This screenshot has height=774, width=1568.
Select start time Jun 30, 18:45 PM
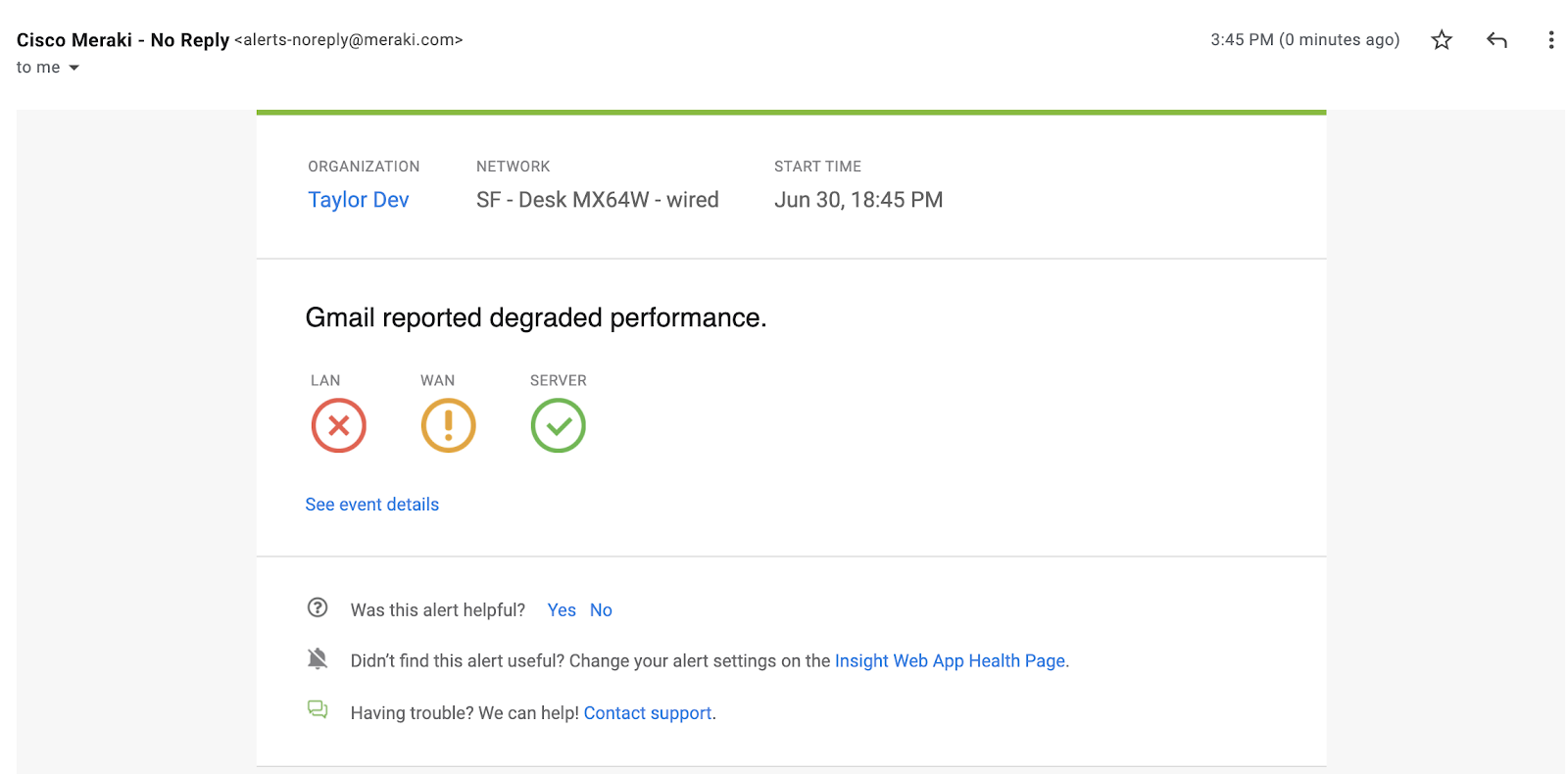click(858, 200)
